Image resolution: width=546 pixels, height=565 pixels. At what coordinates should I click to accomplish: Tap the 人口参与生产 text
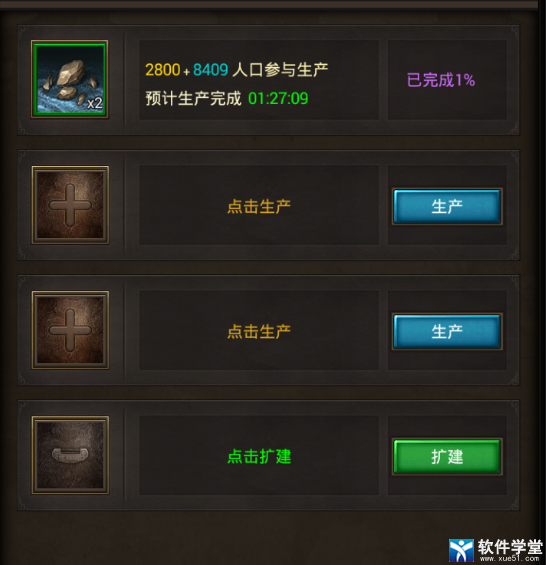pyautogui.click(x=280, y=70)
